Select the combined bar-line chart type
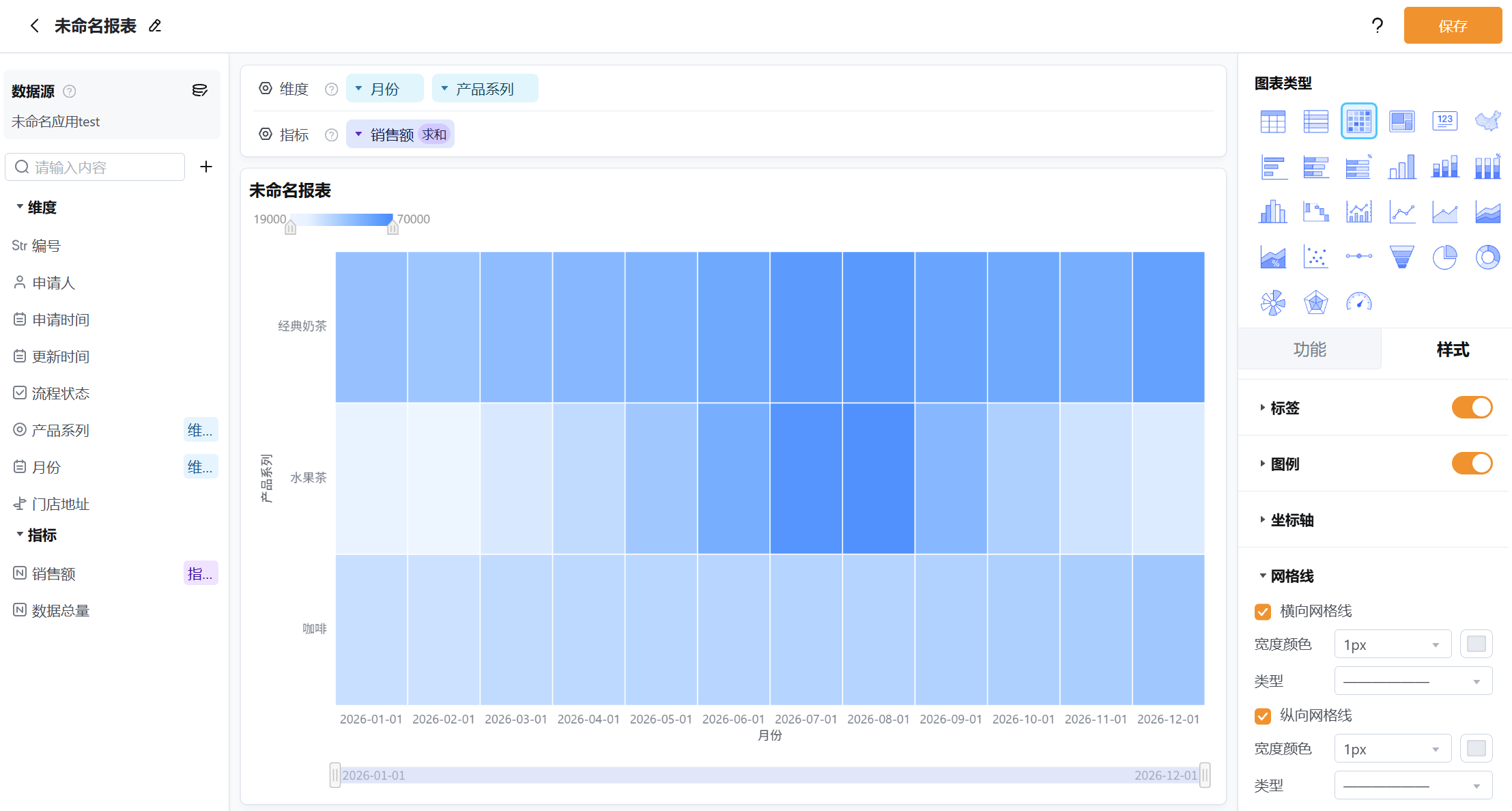The image size is (1512, 811). click(x=1358, y=212)
